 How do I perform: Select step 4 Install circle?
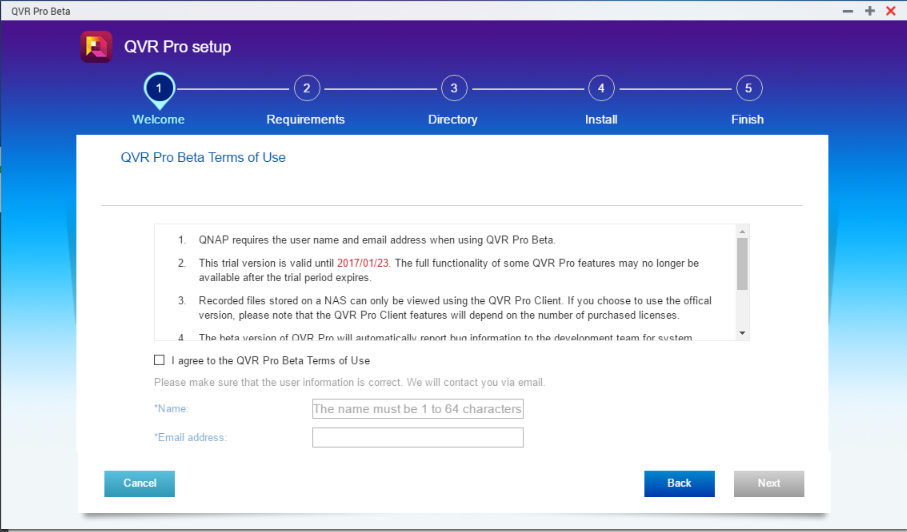click(x=601, y=88)
